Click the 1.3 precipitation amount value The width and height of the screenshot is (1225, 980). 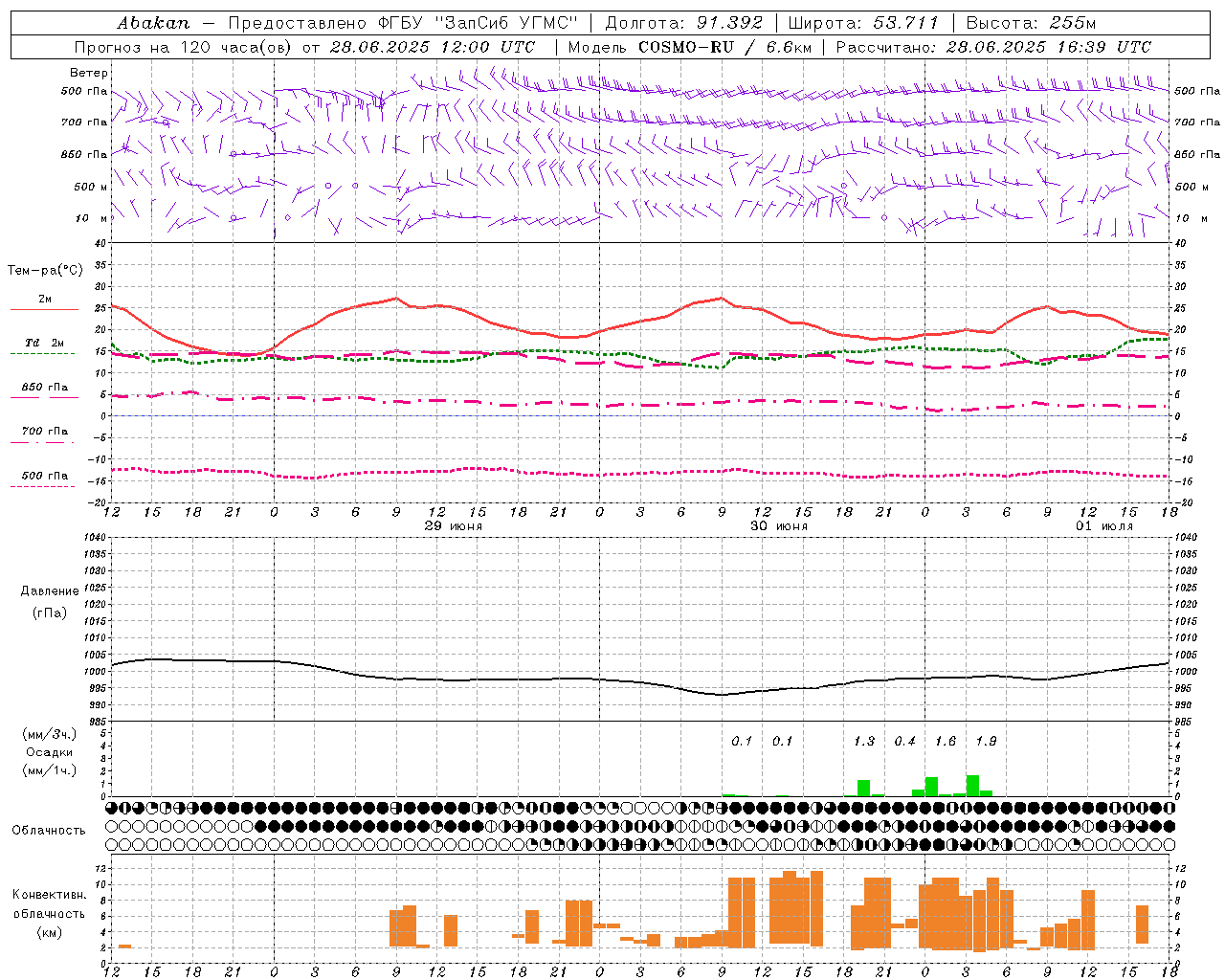pos(864,742)
